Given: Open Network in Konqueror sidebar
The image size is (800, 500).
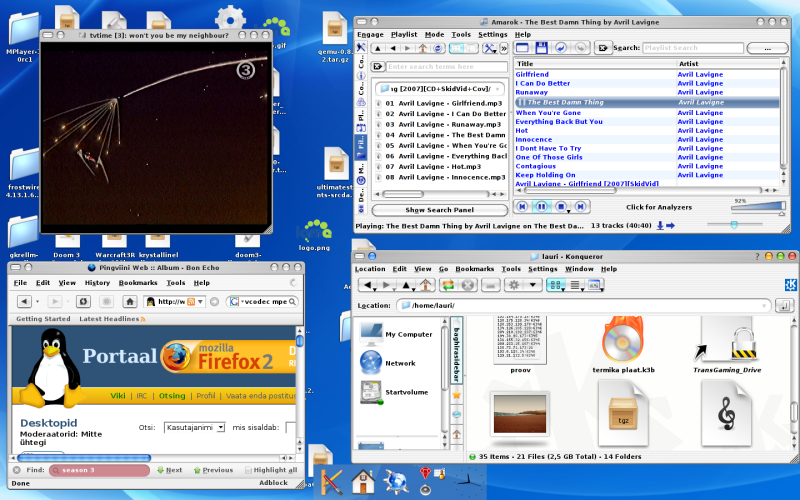Looking at the screenshot, I should 388,363.
